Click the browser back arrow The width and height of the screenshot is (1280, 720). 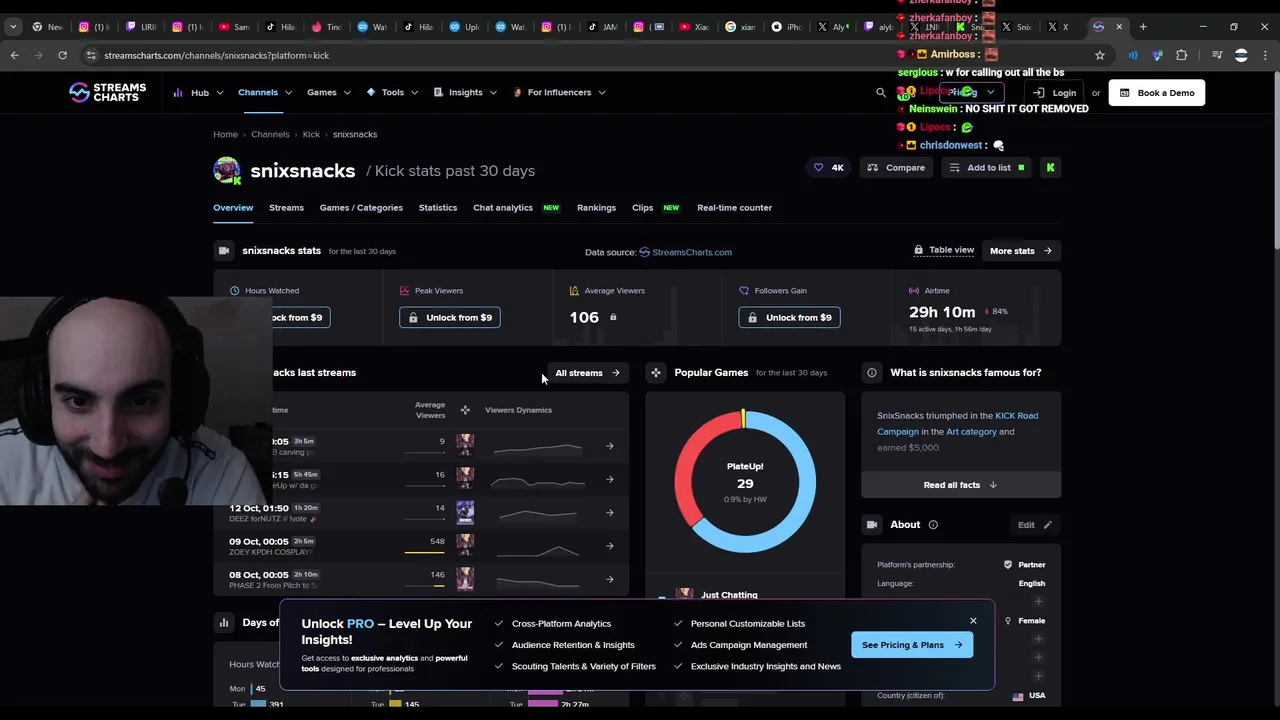14,55
